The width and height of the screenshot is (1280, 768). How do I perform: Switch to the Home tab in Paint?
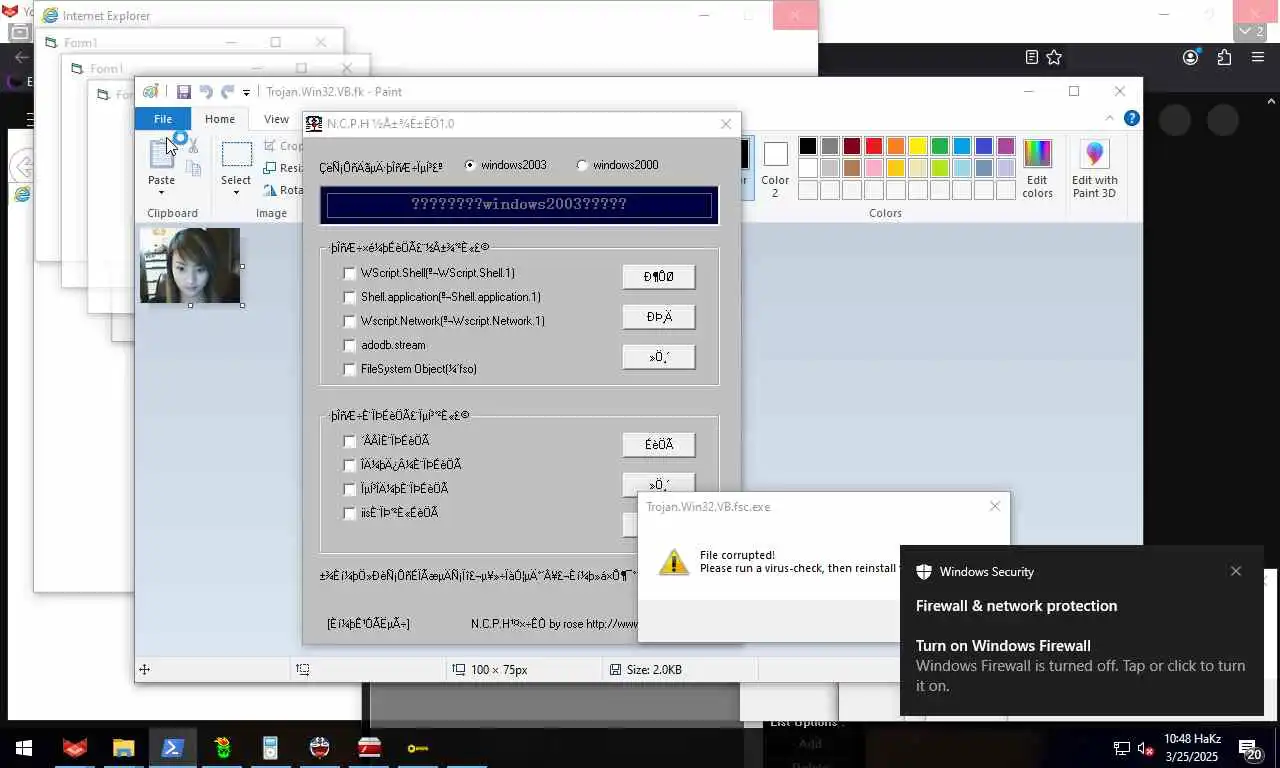(220, 119)
